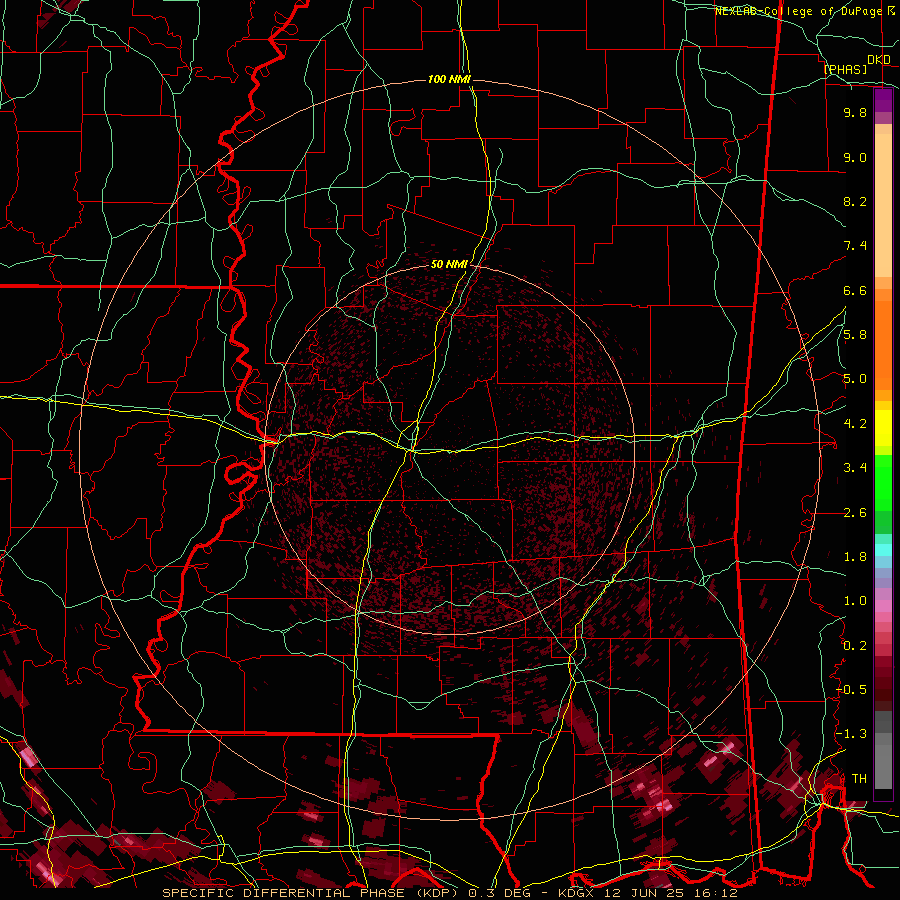Viewport: 900px width, 900px height.
Task: Pick the cyan color bar segment
Action: (x=883, y=550)
